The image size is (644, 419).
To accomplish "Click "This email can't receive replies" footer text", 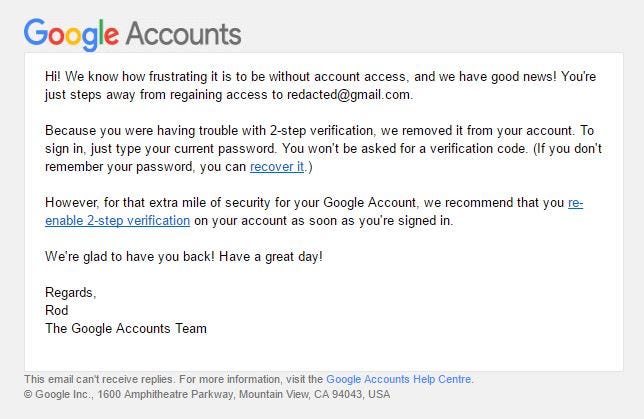I will point(99,379).
